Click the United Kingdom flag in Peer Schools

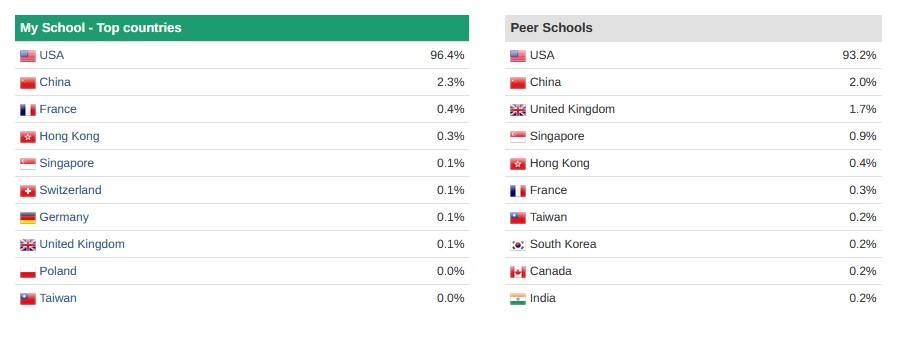click(x=518, y=110)
